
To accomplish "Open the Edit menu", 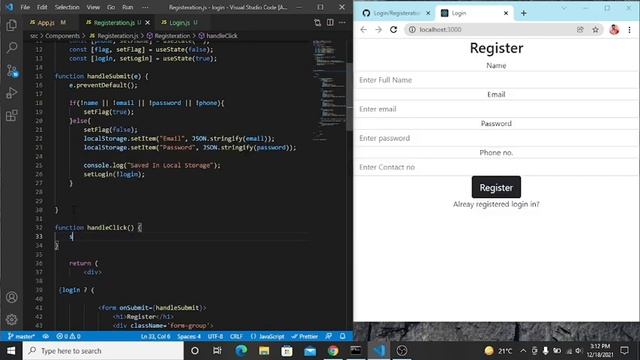I will click(x=42, y=7).
